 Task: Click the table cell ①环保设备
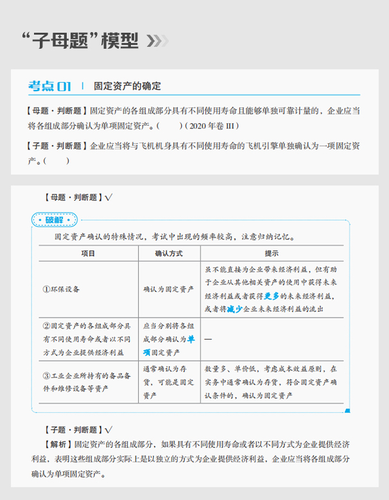(61, 289)
